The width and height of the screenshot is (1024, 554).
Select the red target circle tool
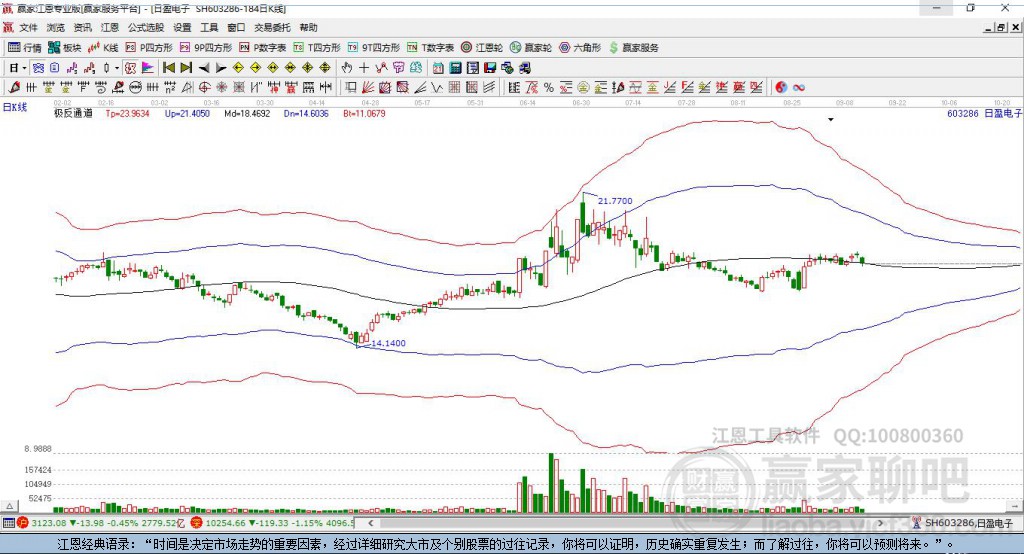(204, 88)
